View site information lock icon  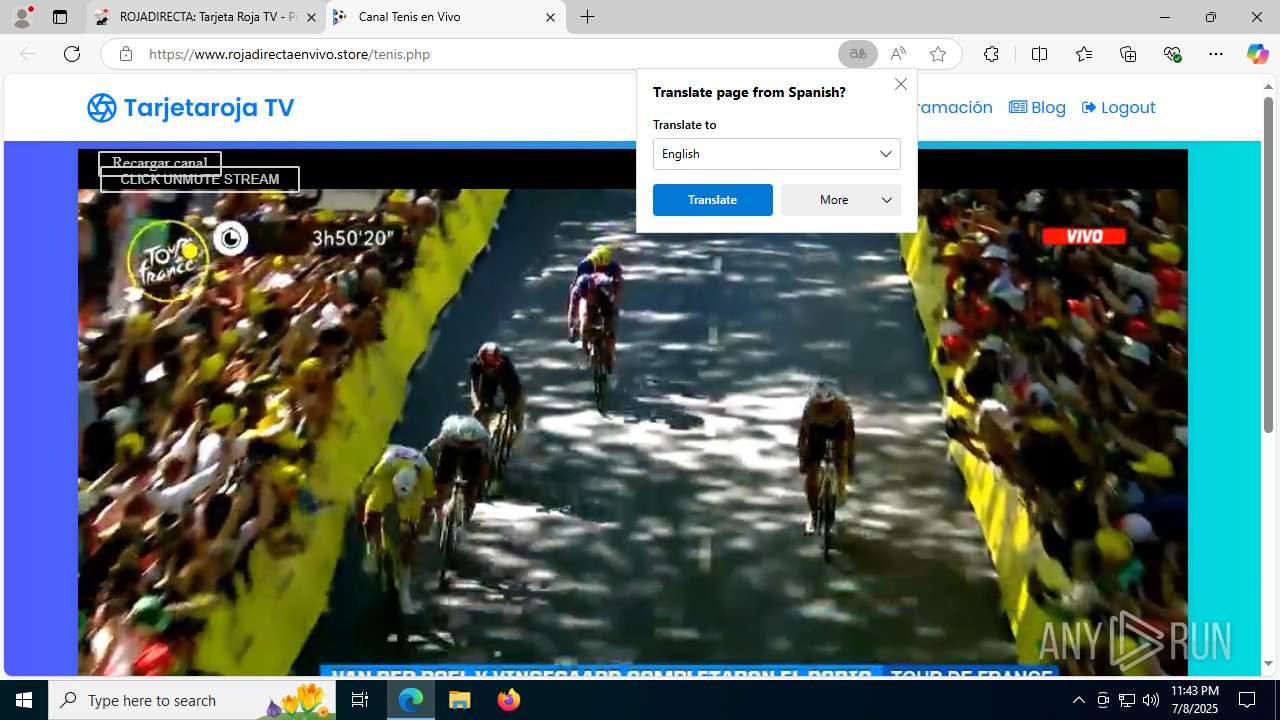point(126,54)
